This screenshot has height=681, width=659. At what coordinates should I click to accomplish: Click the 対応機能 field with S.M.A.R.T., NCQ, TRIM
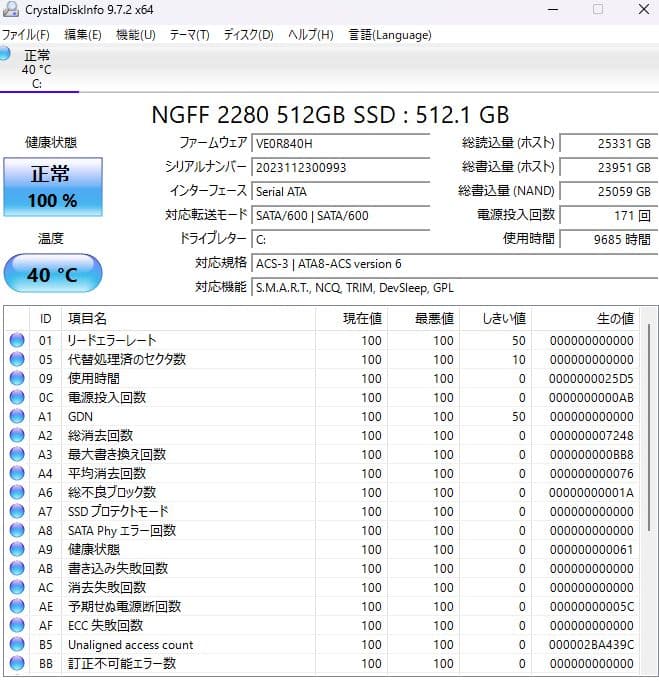[x=455, y=288]
